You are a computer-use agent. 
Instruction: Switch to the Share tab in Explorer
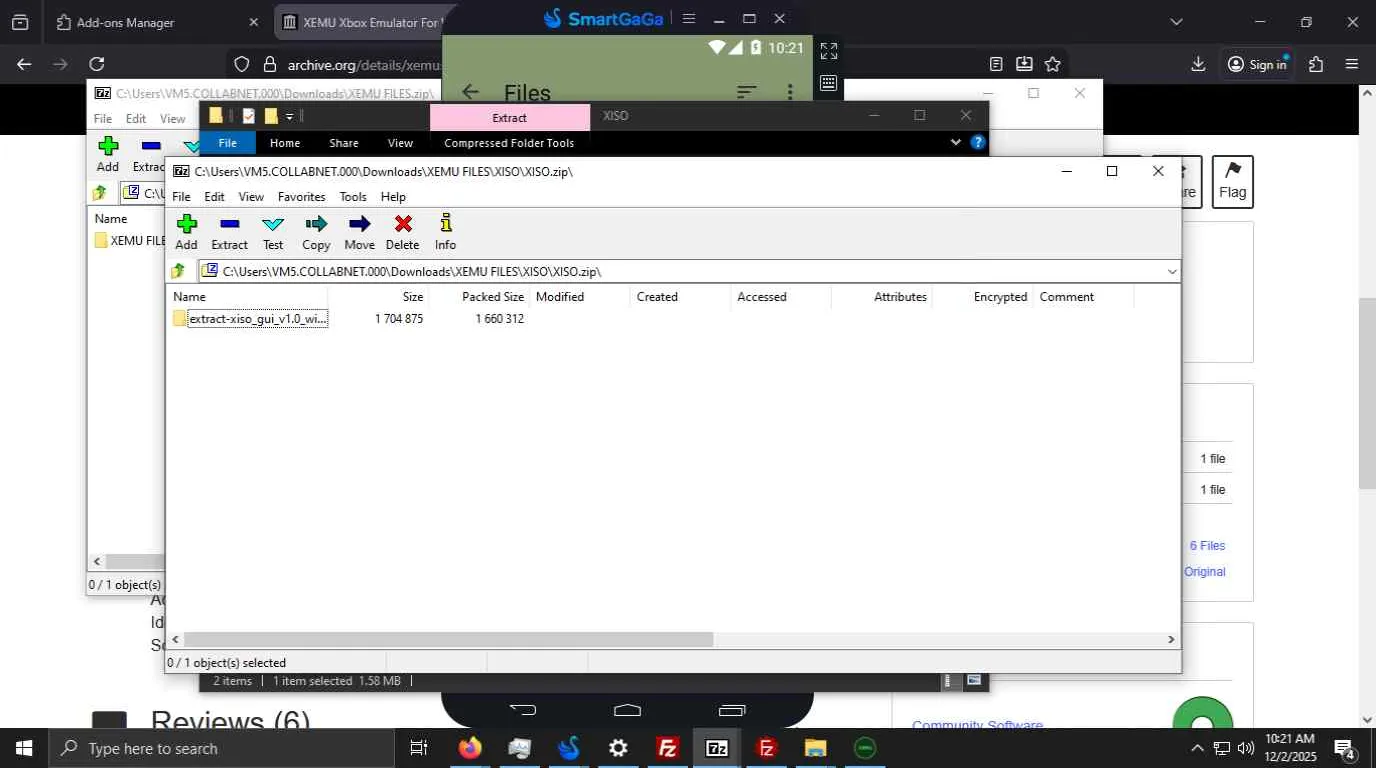(344, 143)
